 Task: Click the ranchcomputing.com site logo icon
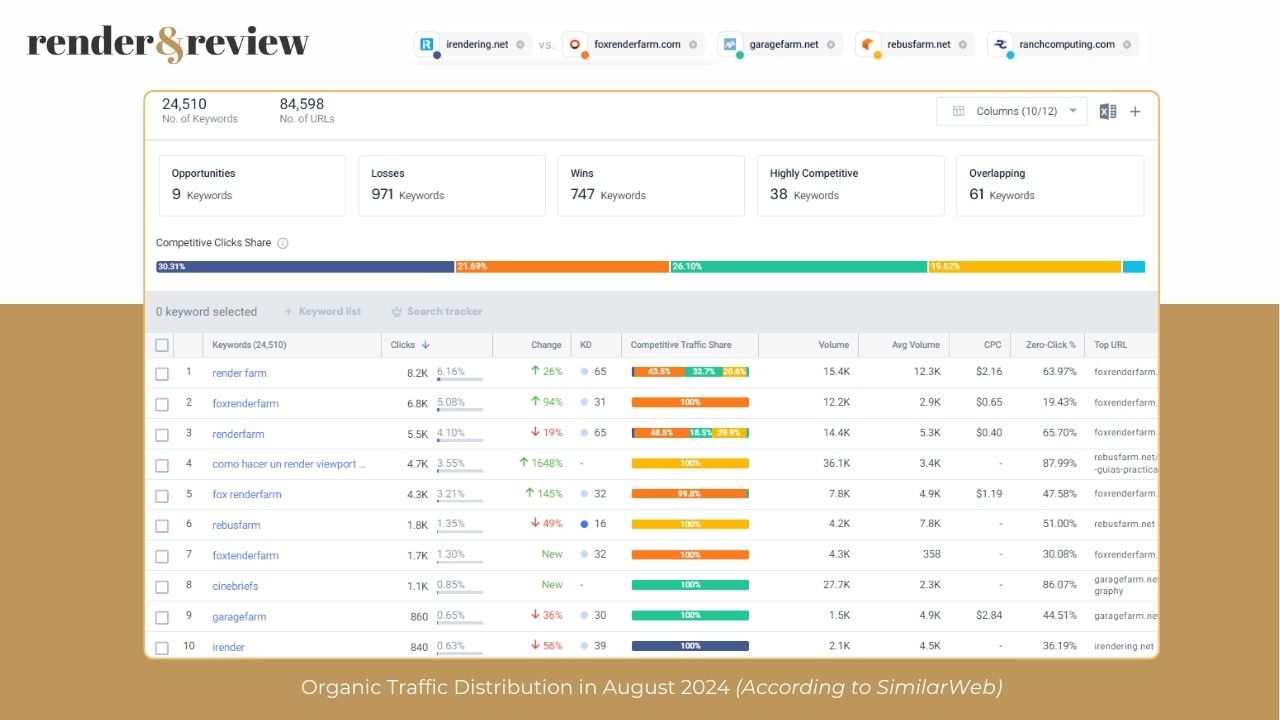coord(1001,44)
